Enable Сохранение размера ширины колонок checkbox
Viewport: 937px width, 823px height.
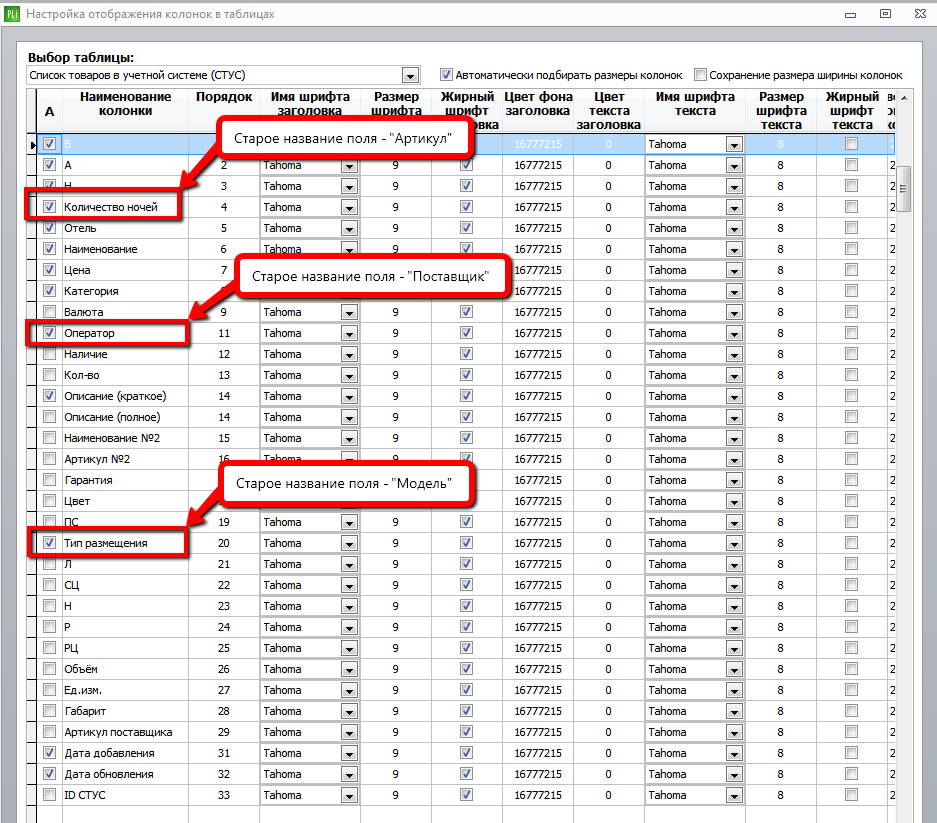[x=700, y=75]
